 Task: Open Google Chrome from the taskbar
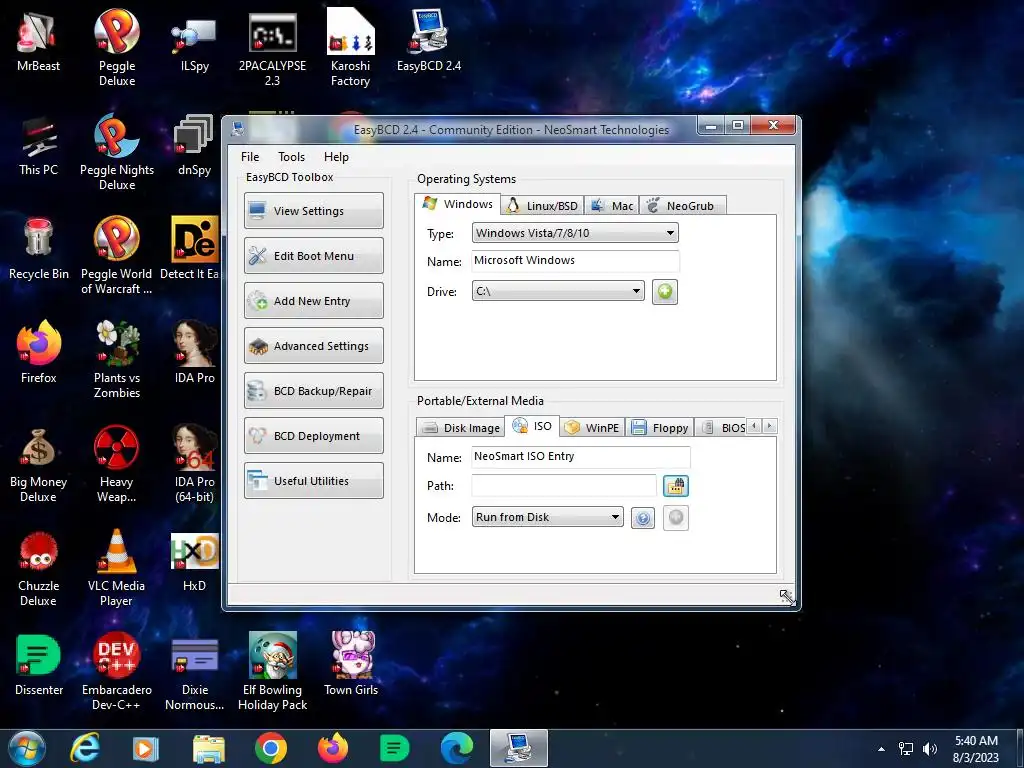(x=270, y=748)
